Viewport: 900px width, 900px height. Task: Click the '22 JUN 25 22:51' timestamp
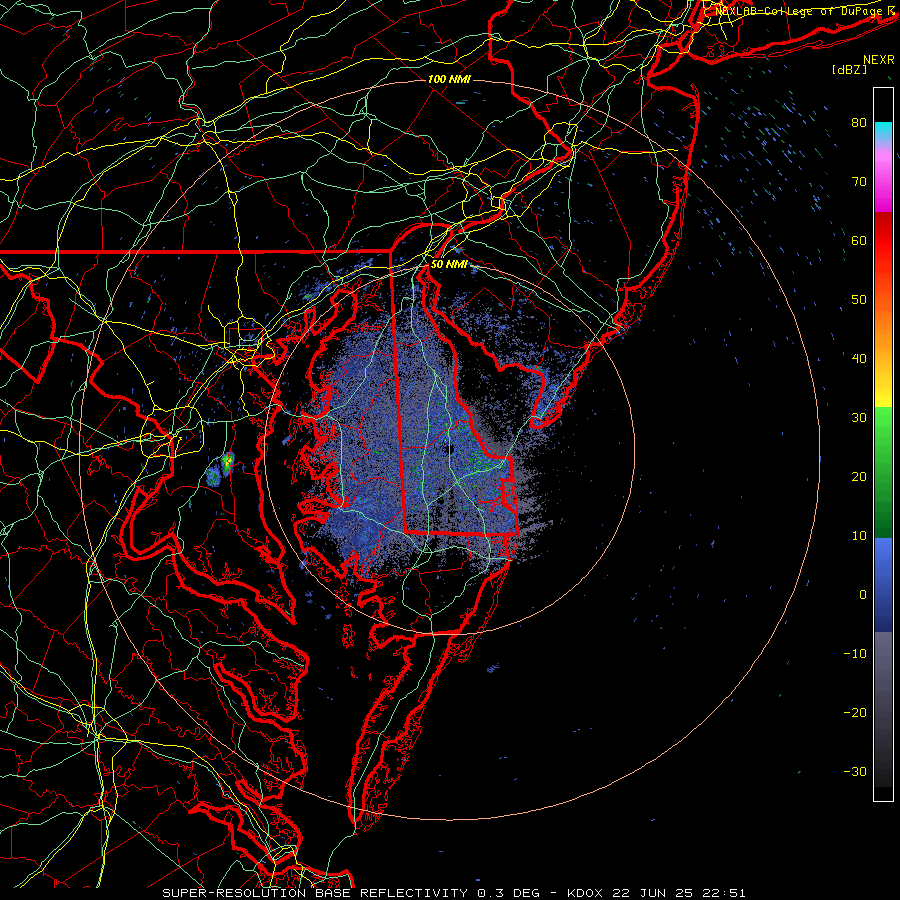[679, 893]
